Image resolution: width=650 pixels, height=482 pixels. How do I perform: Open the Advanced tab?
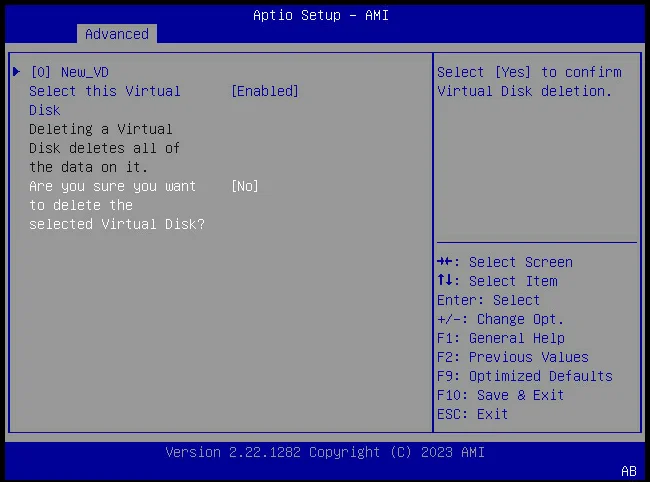tap(117, 34)
